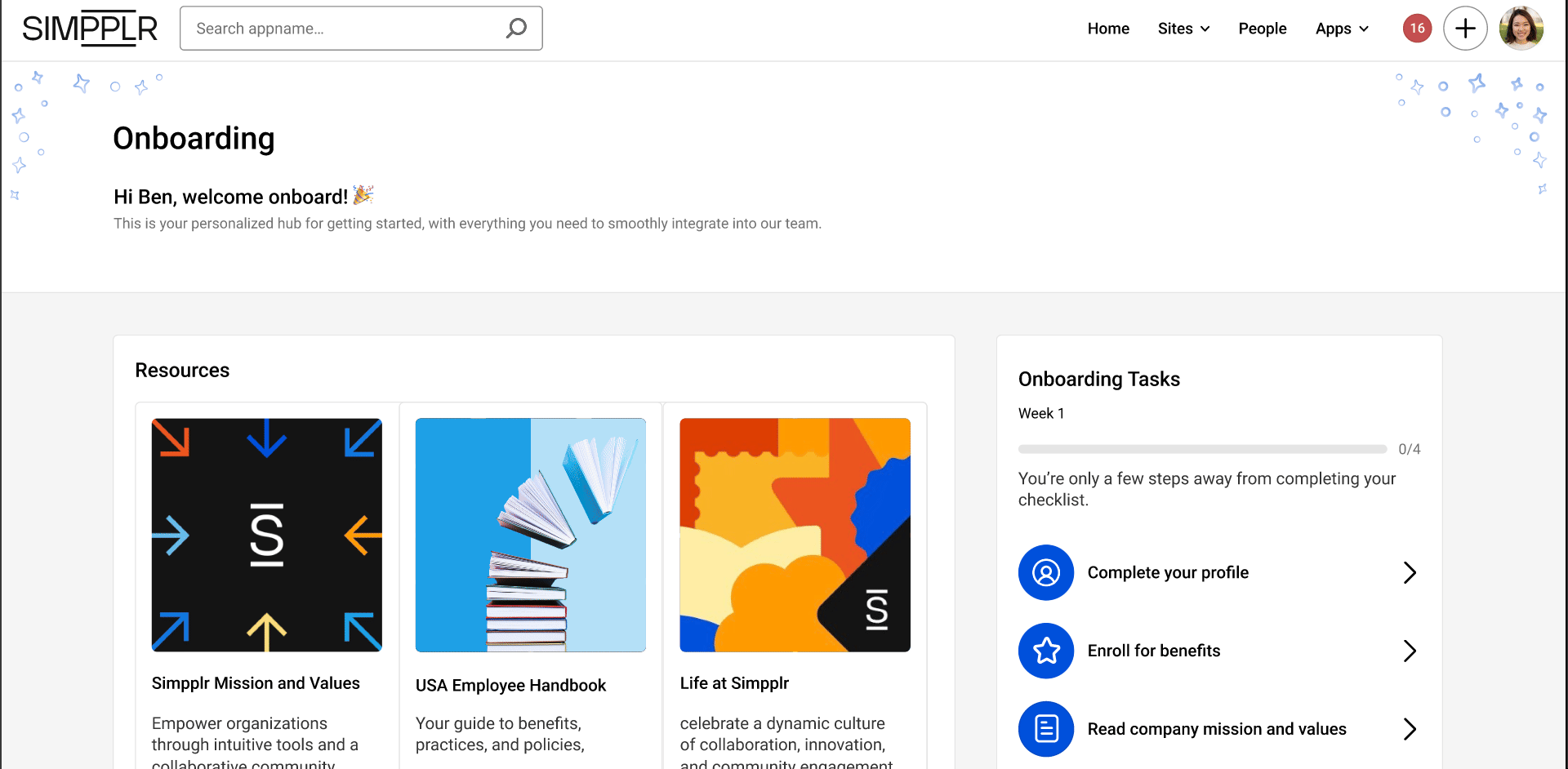Open the create content plus icon
Image resolution: width=1568 pixels, height=769 pixels.
1465,28
